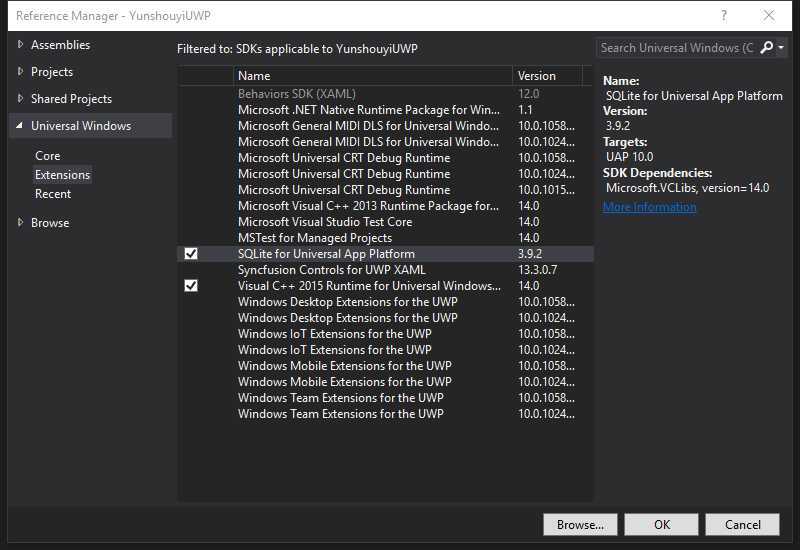Select the Projects section

click(52, 72)
